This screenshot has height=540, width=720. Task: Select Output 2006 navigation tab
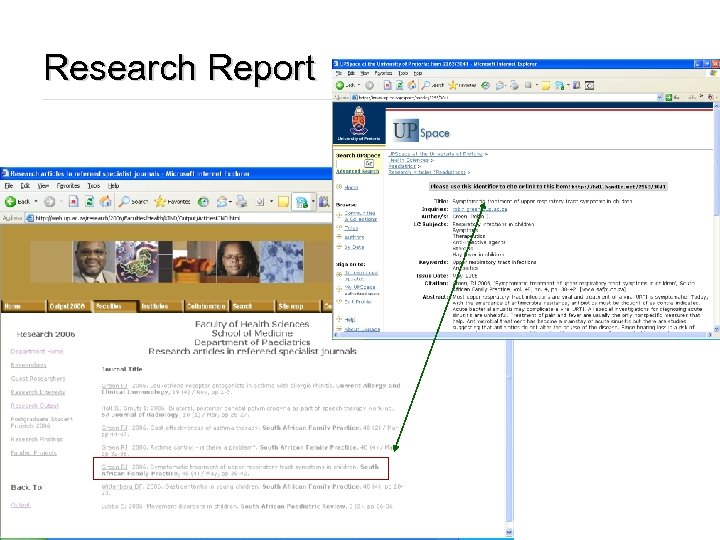pos(68,306)
